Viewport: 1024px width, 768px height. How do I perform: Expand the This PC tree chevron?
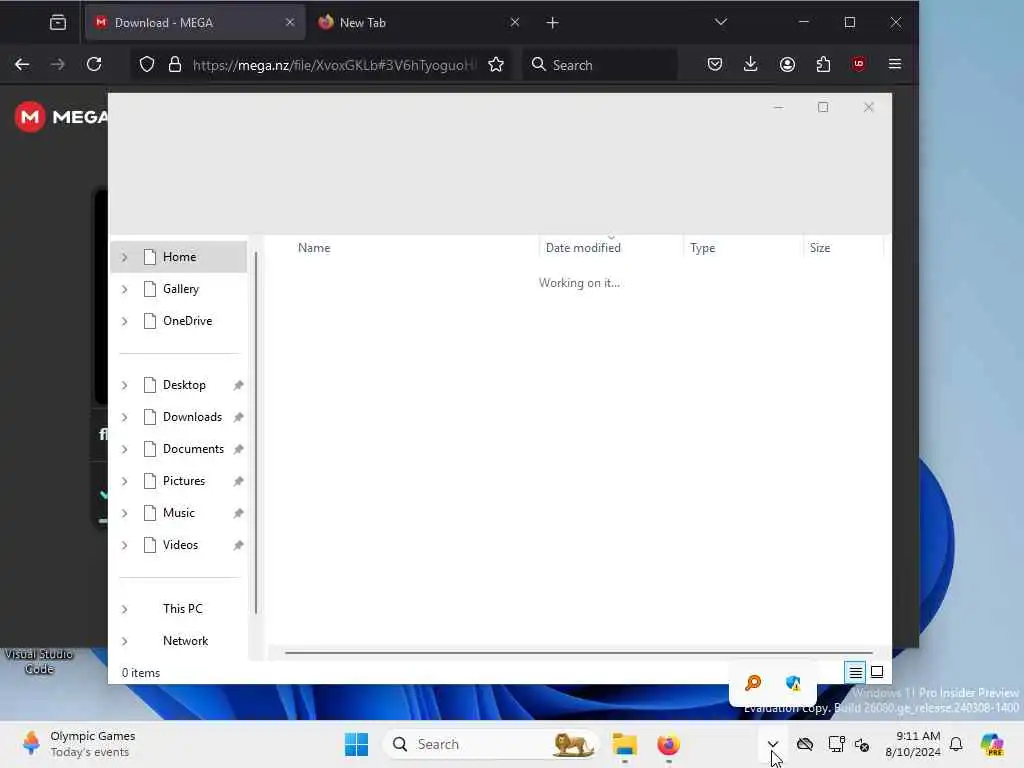tap(124, 609)
